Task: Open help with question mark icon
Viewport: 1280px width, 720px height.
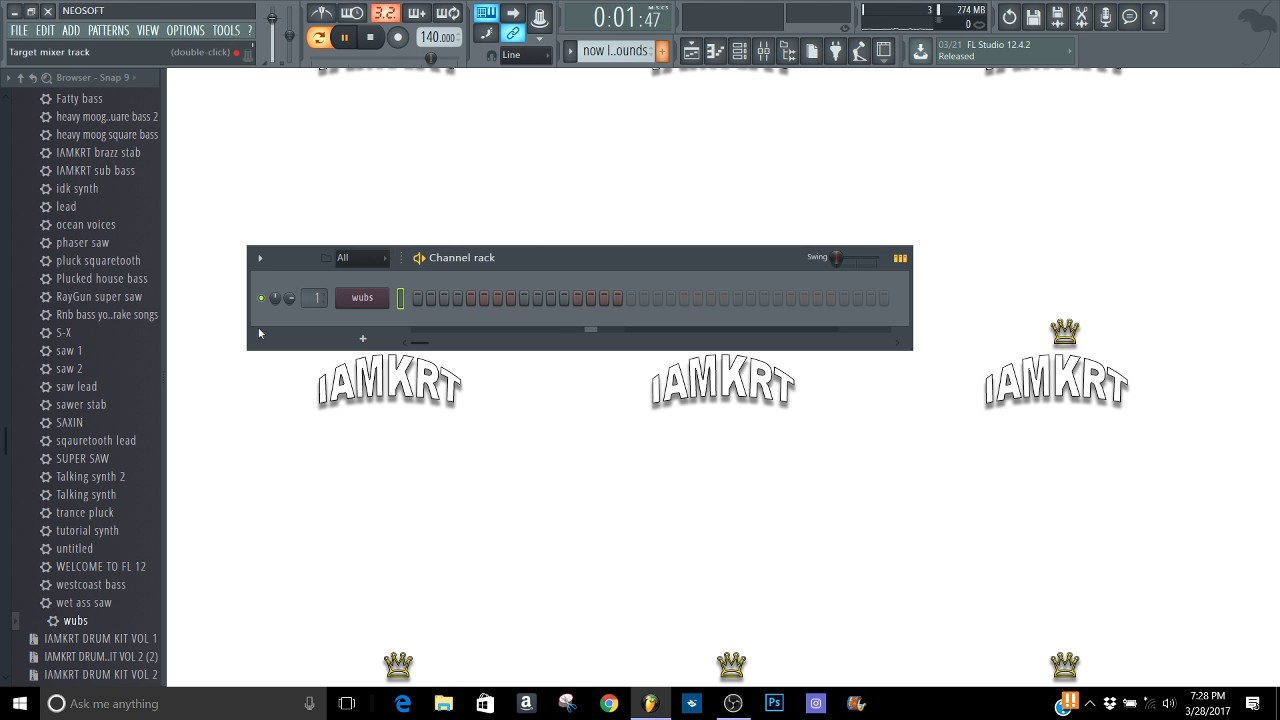Action: [x=1154, y=17]
